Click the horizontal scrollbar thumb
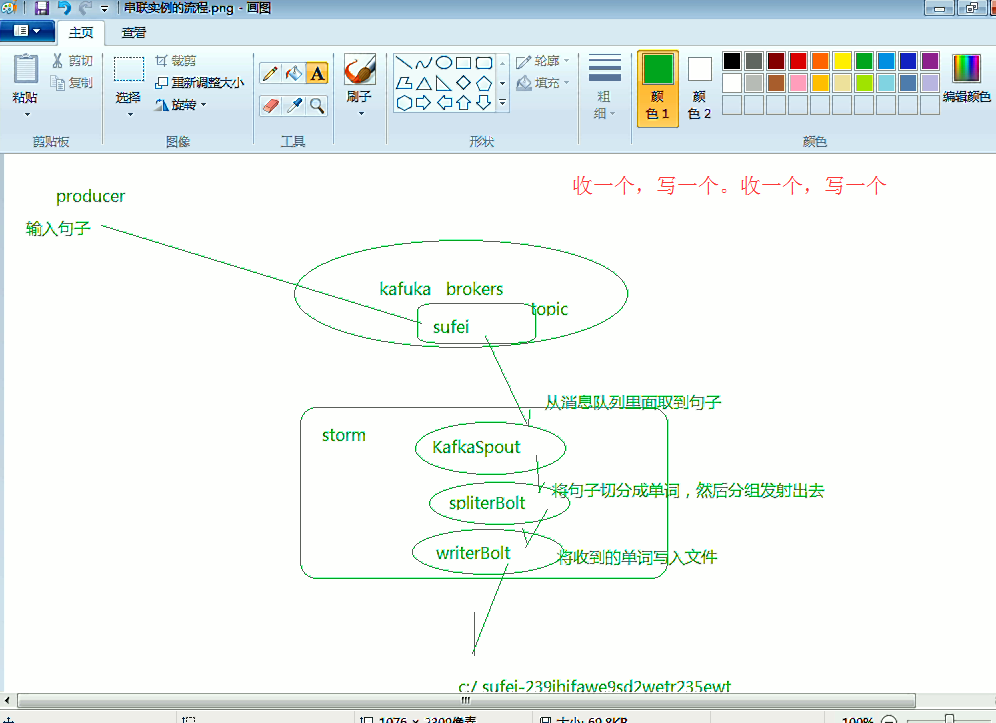 466,700
